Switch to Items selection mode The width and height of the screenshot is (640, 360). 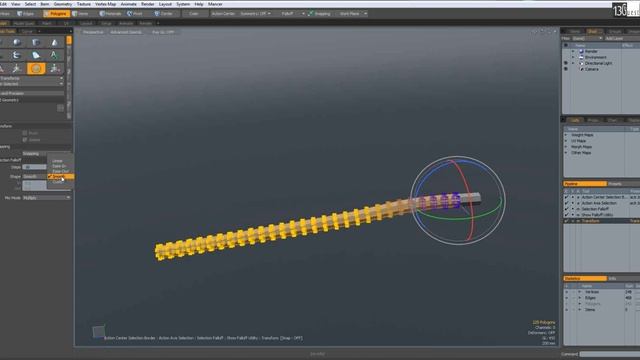[x=80, y=13]
